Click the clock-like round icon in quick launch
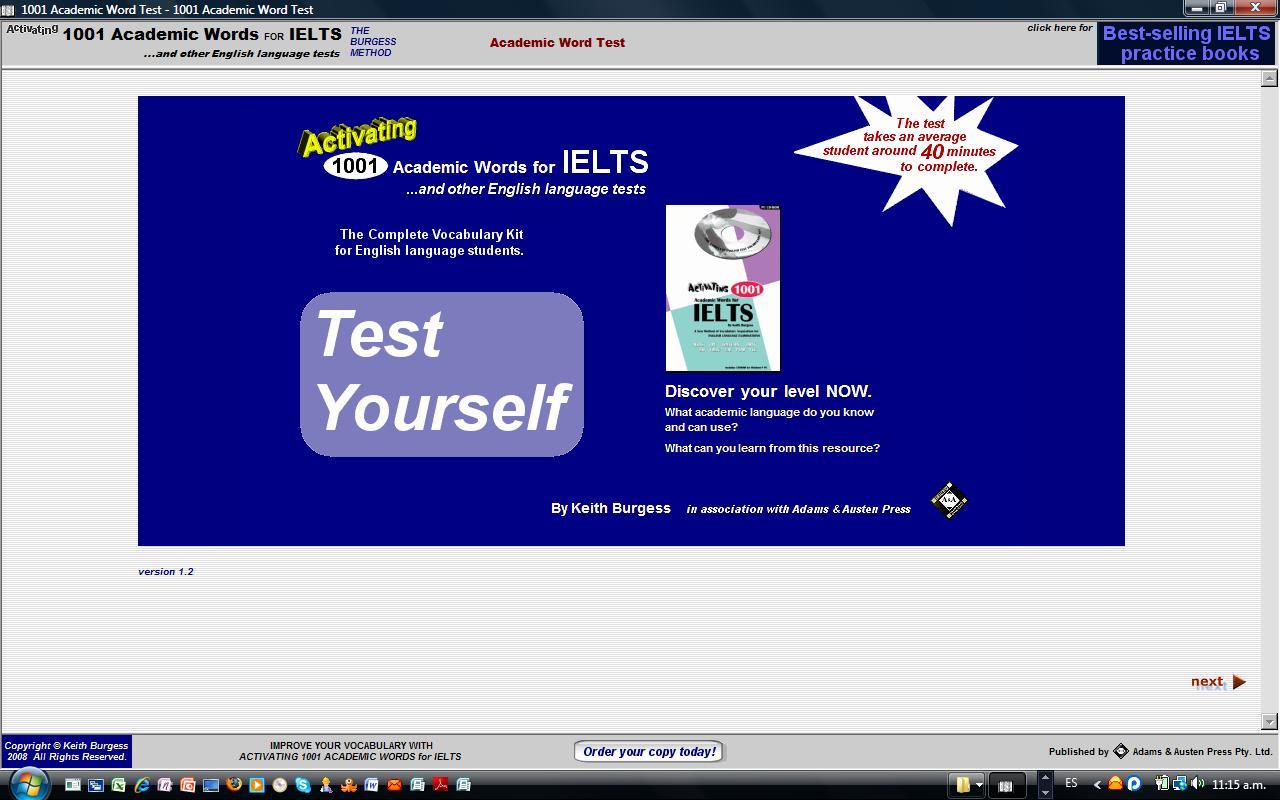Viewport: 1280px width, 800px height. click(x=279, y=785)
